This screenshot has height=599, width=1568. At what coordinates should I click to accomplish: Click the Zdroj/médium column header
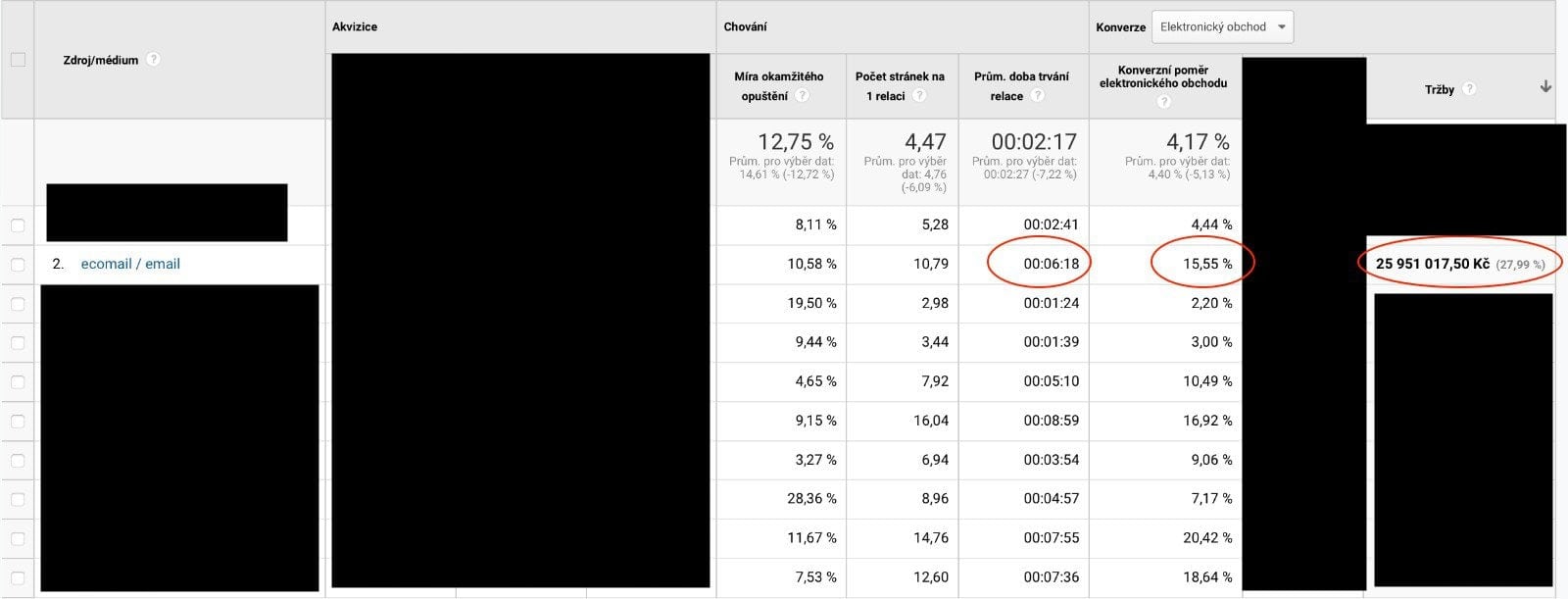point(100,60)
